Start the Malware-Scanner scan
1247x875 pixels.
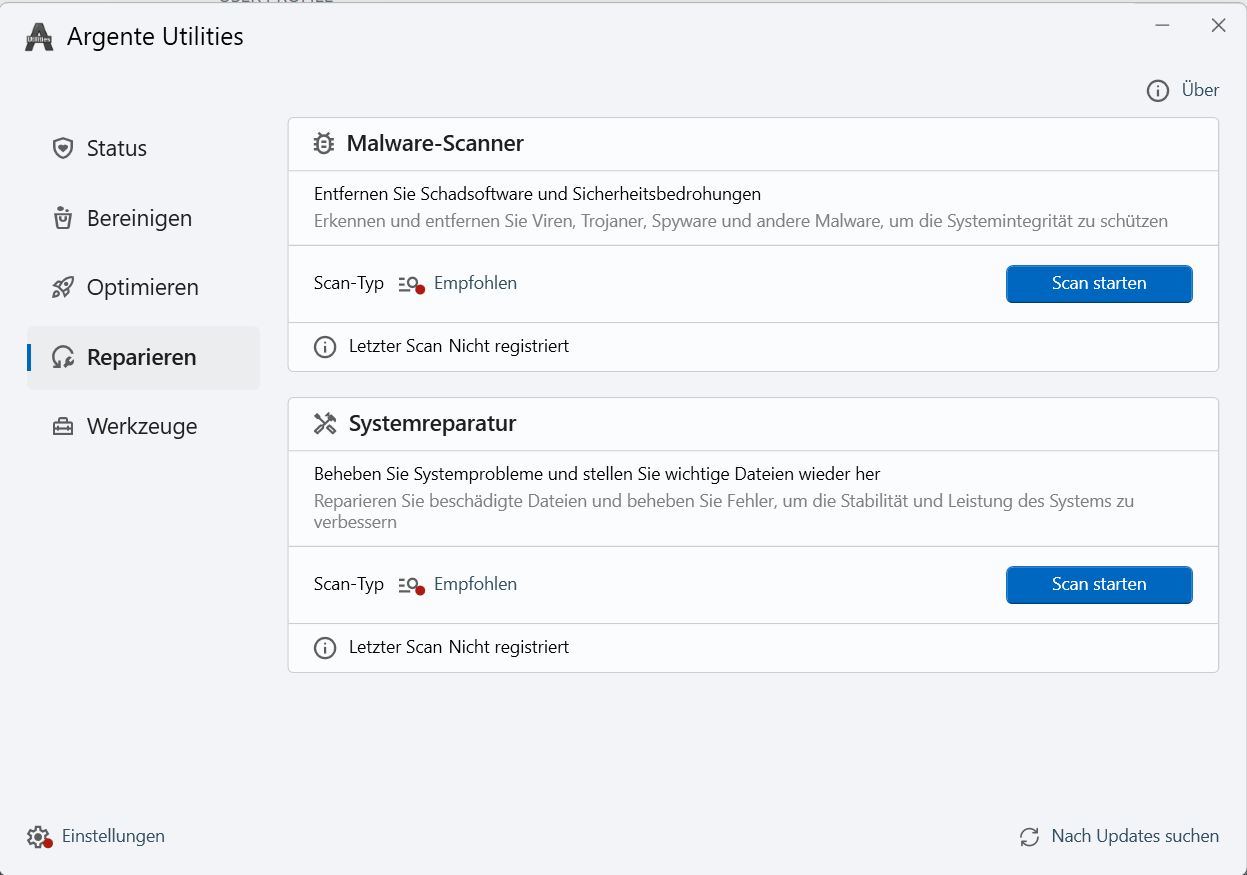(x=1098, y=284)
